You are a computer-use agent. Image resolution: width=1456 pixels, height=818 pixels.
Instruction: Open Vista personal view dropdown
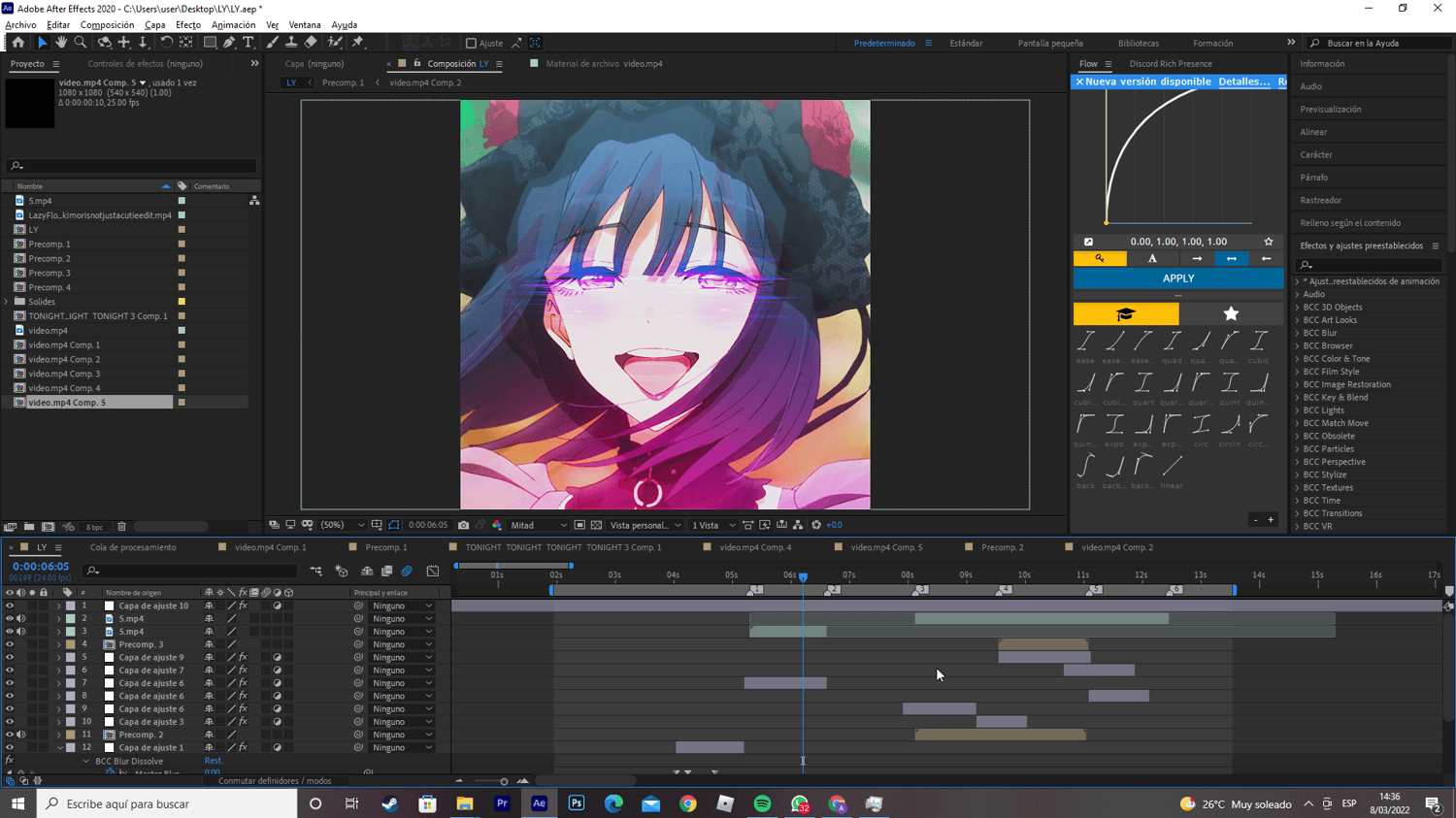645,525
